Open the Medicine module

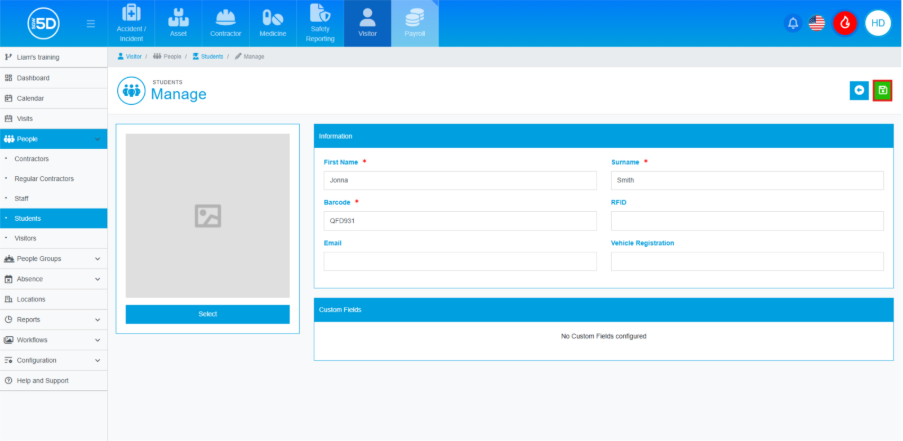272,23
